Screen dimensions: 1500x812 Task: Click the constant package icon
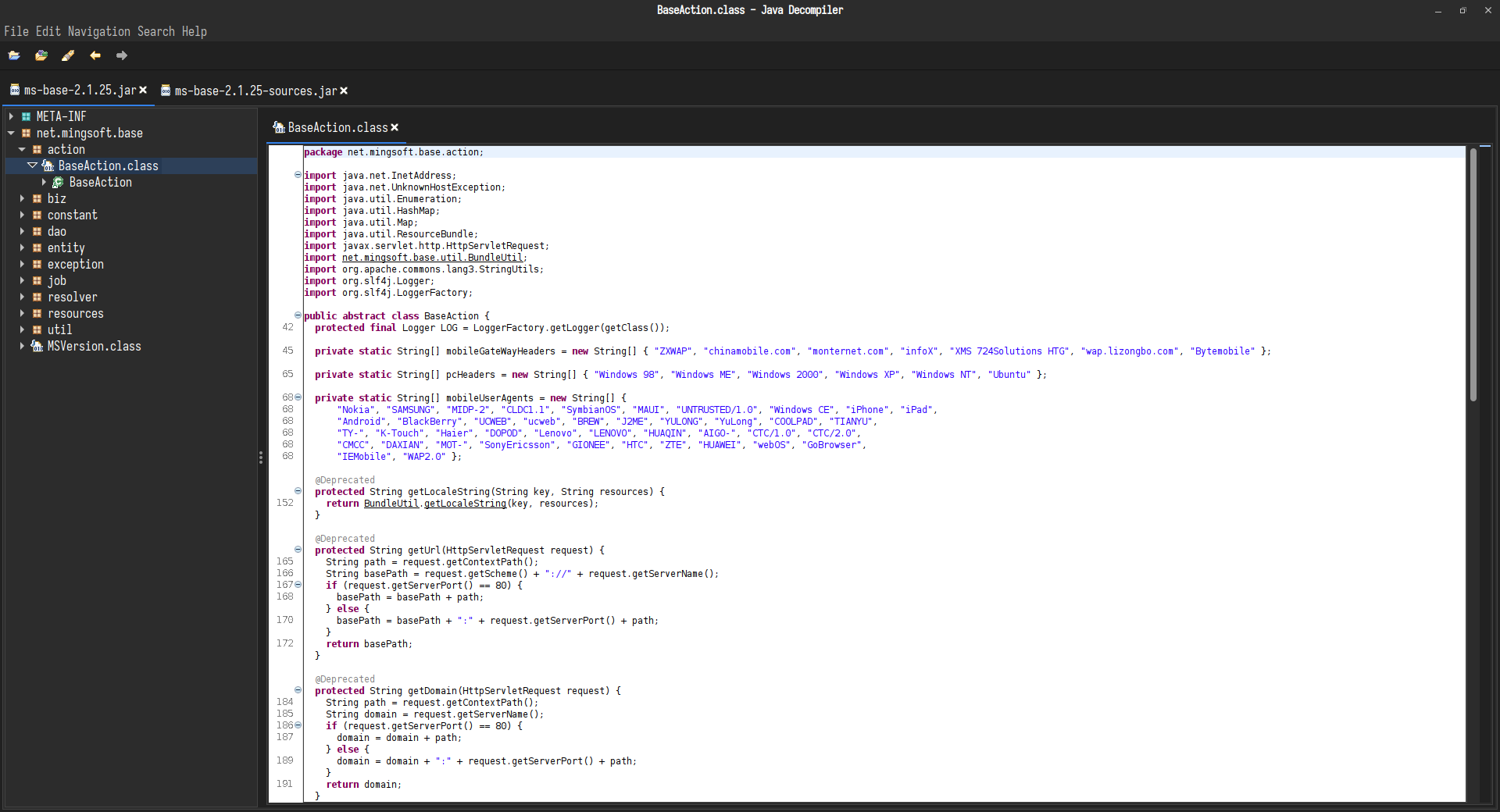pyautogui.click(x=37, y=215)
